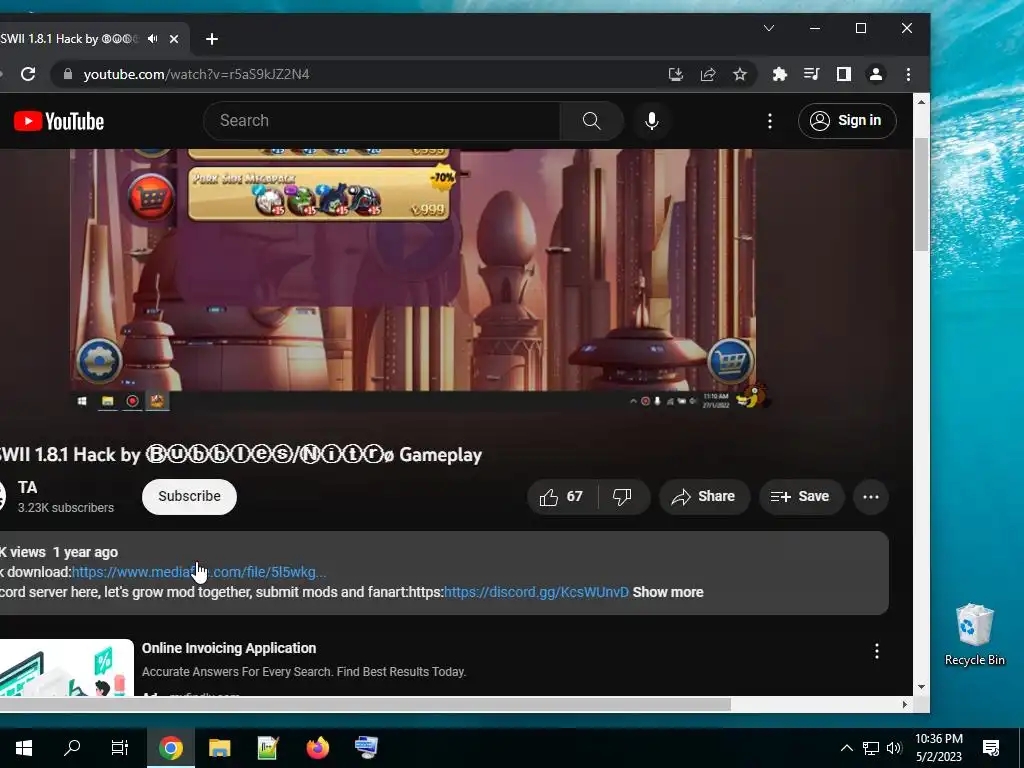This screenshot has height=768, width=1024.
Task: Select the Recycle Bin desktop icon
Action: click(x=974, y=635)
